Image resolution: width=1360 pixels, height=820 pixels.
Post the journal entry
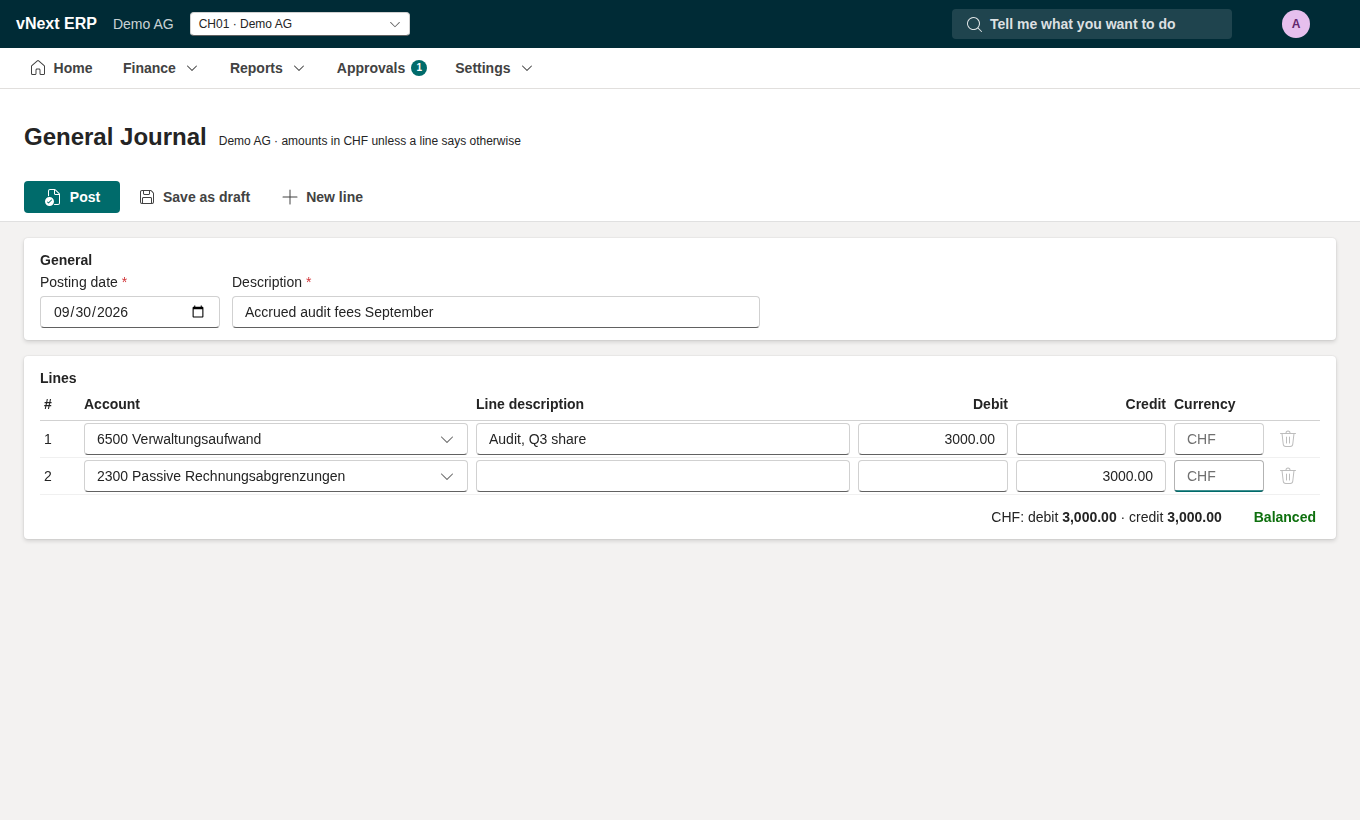[x=72, y=197]
